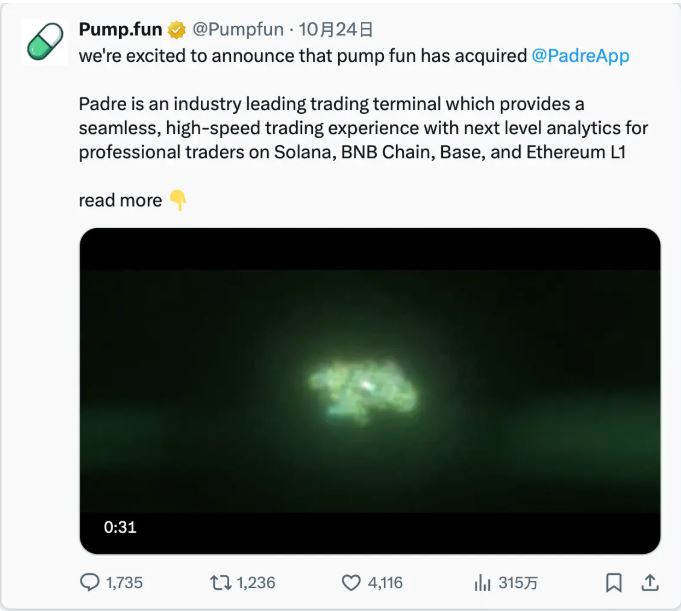This screenshot has width=681, height=611.
Task: Share the post via upload icon
Action: coord(649,581)
